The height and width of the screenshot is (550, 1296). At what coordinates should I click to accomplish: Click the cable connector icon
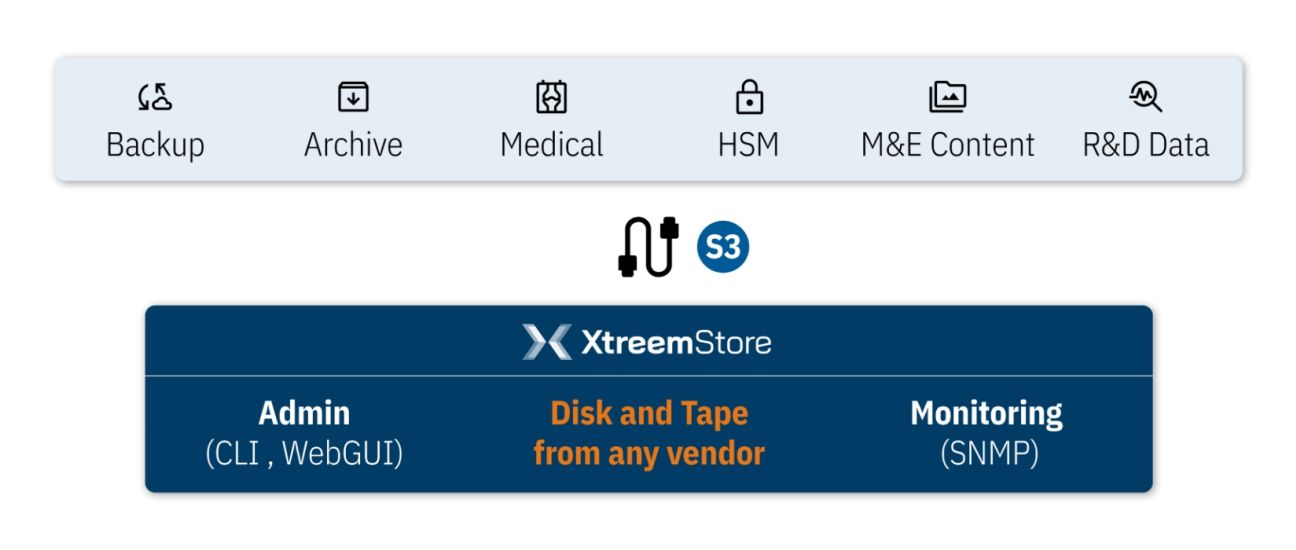pos(648,246)
